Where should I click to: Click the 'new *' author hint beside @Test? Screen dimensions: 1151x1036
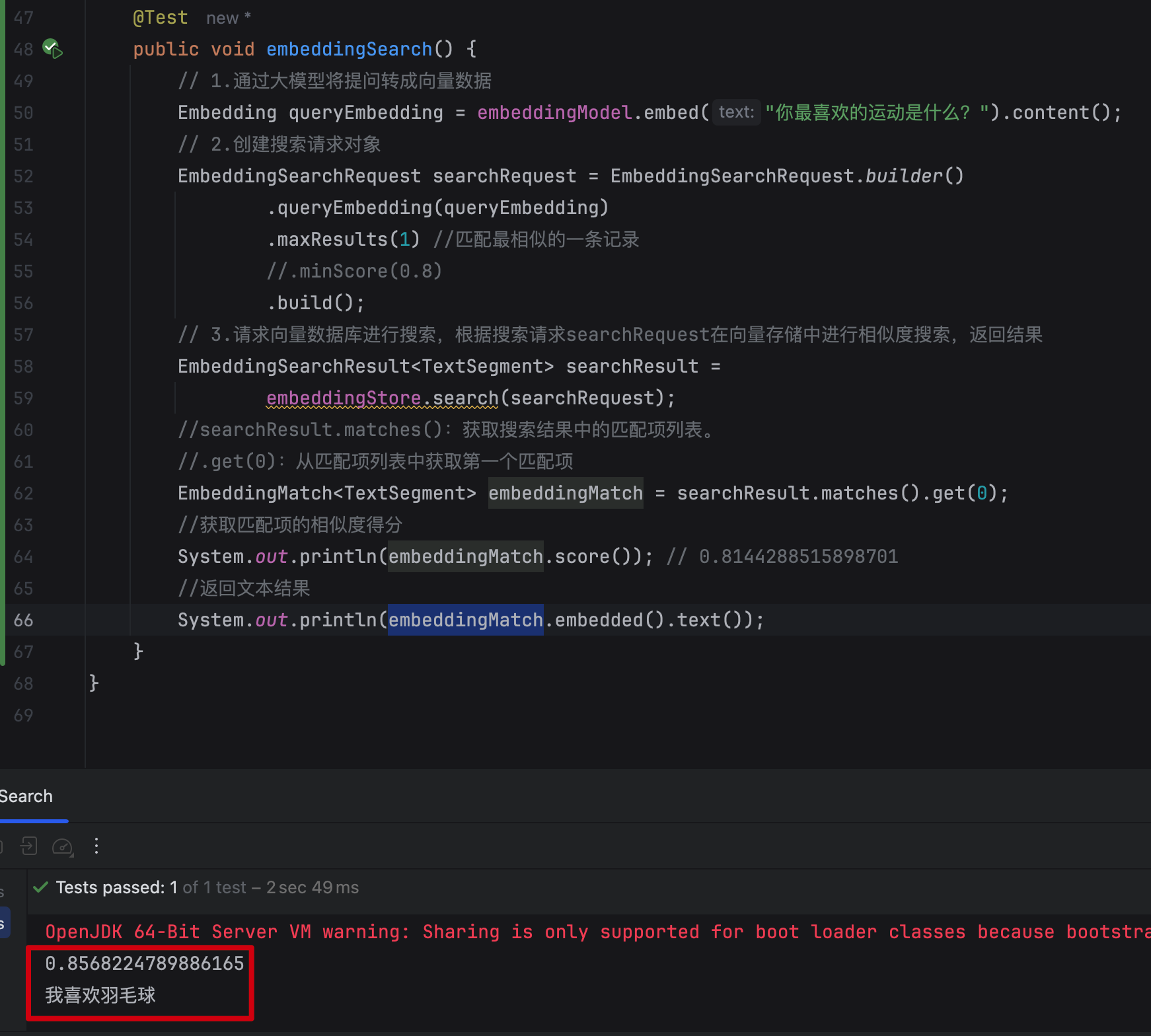point(229,18)
